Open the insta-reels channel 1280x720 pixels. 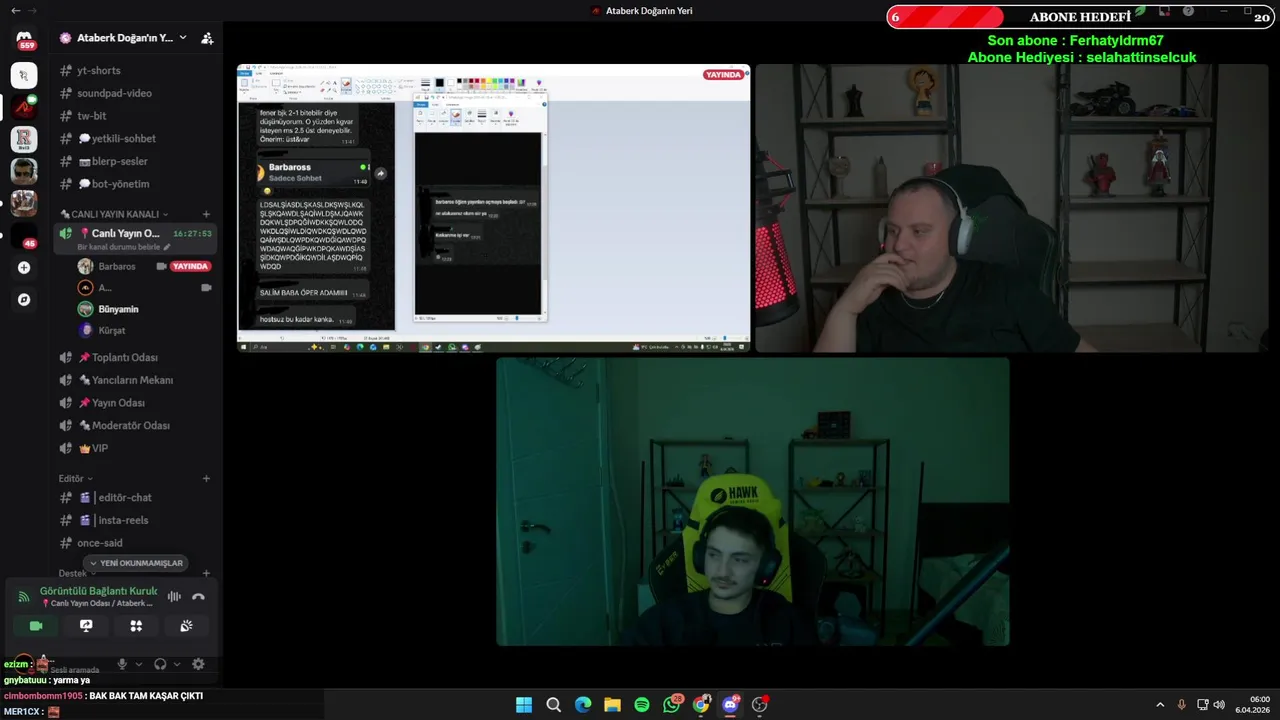click(135, 520)
